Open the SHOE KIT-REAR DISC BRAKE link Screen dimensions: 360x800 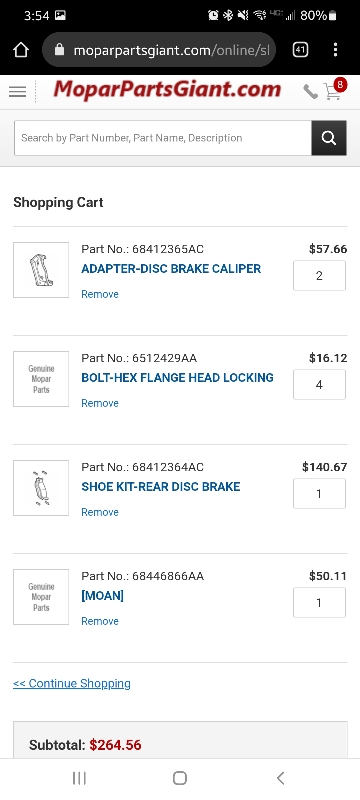[161, 487]
